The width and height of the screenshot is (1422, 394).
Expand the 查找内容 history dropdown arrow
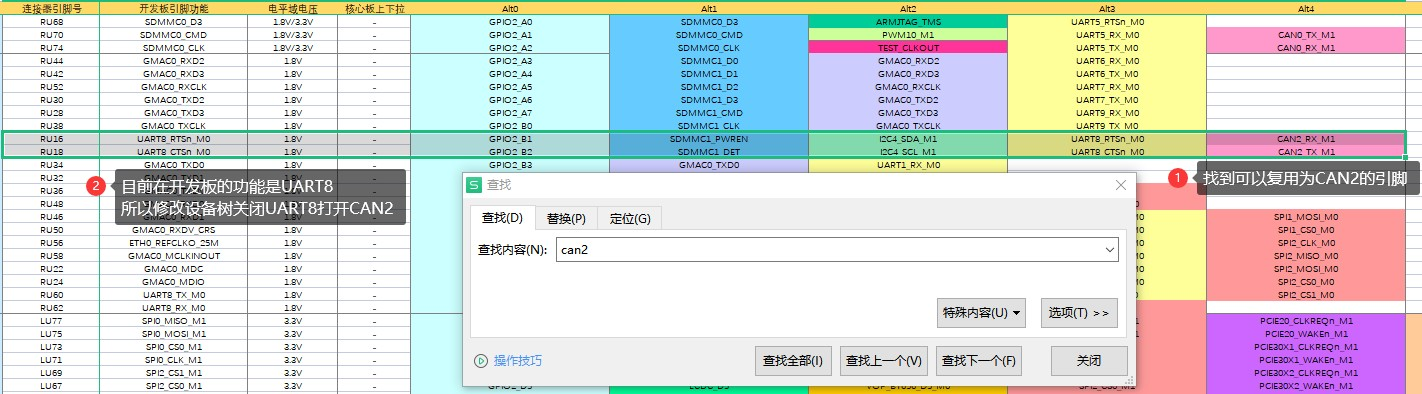[x=1109, y=249]
